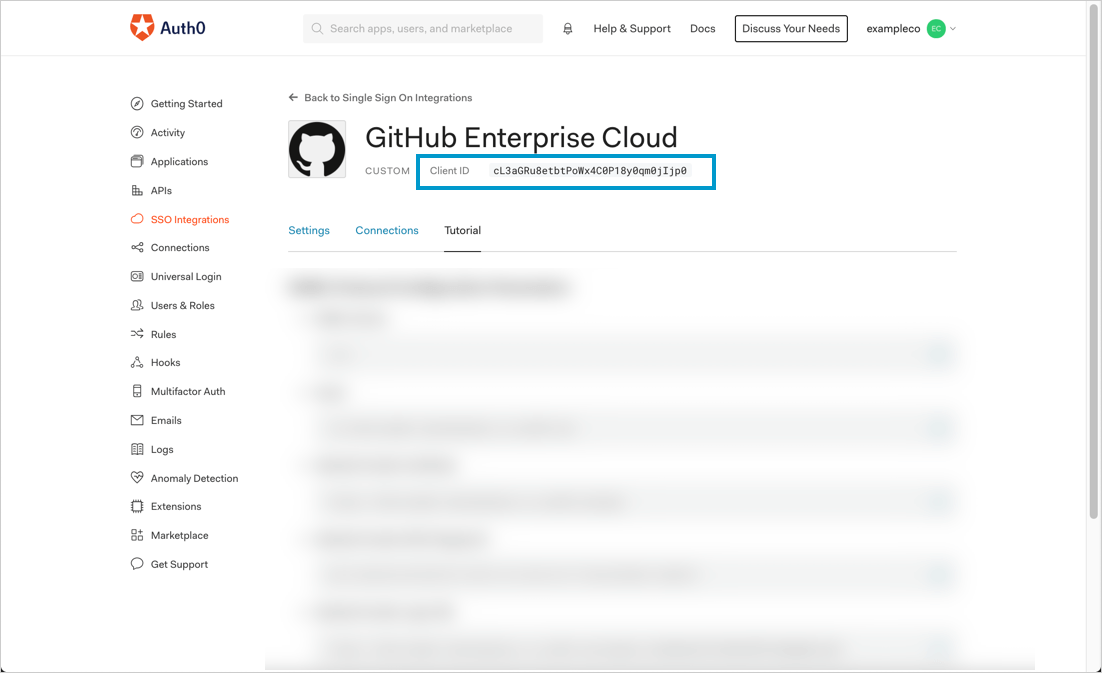Click the search magnifier icon
Screen dimensions: 1102x673
pyautogui.click(x=317, y=29)
